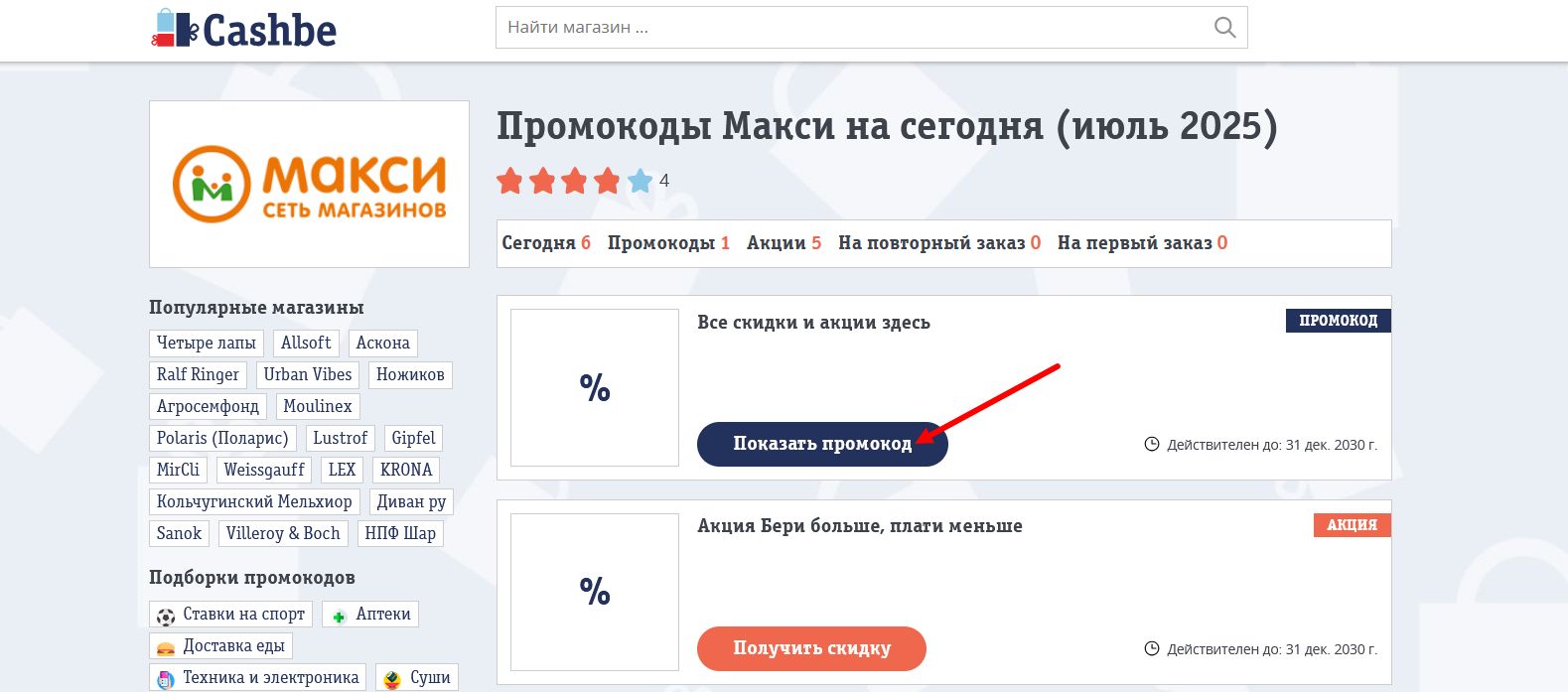Viewport: 1568px width, 692px height.
Task: Click the ПРОМОКОД badge
Action: pyautogui.click(x=1338, y=321)
